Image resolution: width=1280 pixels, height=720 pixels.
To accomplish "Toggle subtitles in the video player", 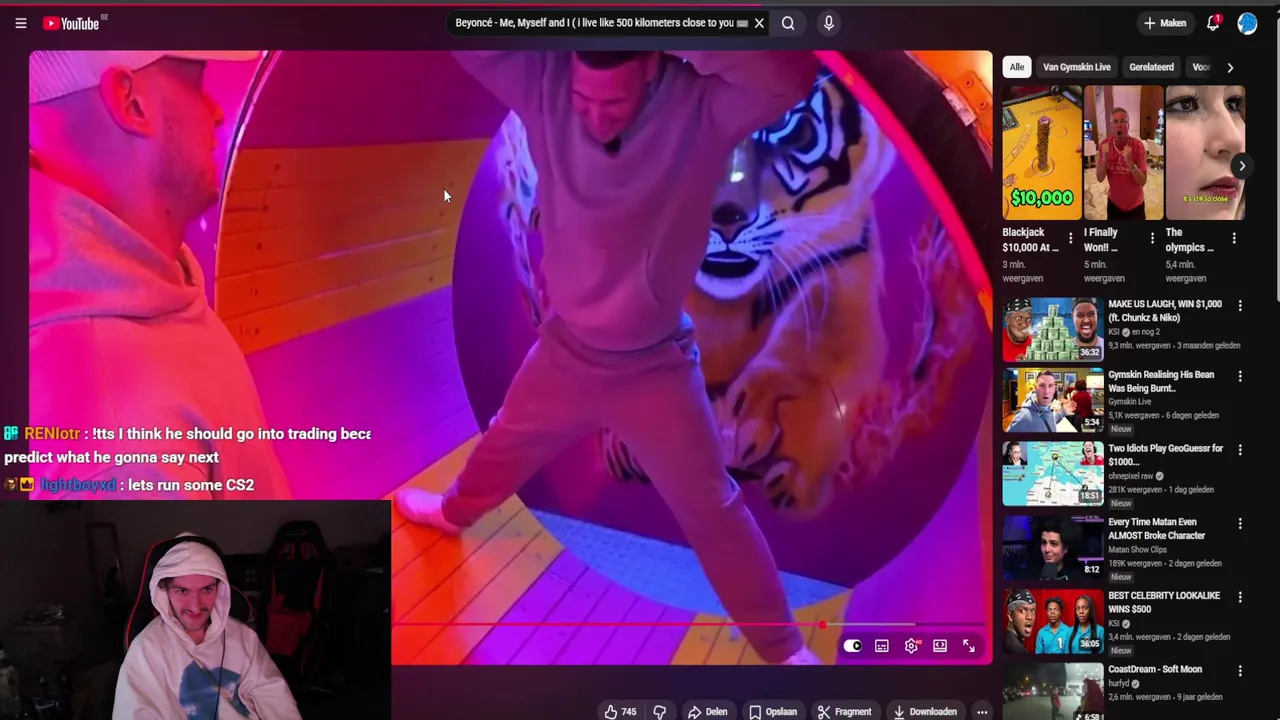I will tap(881, 646).
